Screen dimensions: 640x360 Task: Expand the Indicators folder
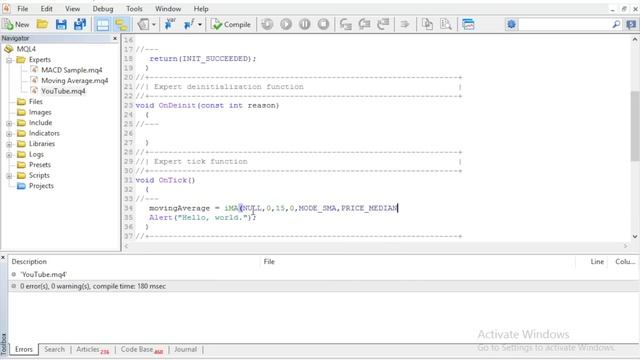tap(9, 134)
